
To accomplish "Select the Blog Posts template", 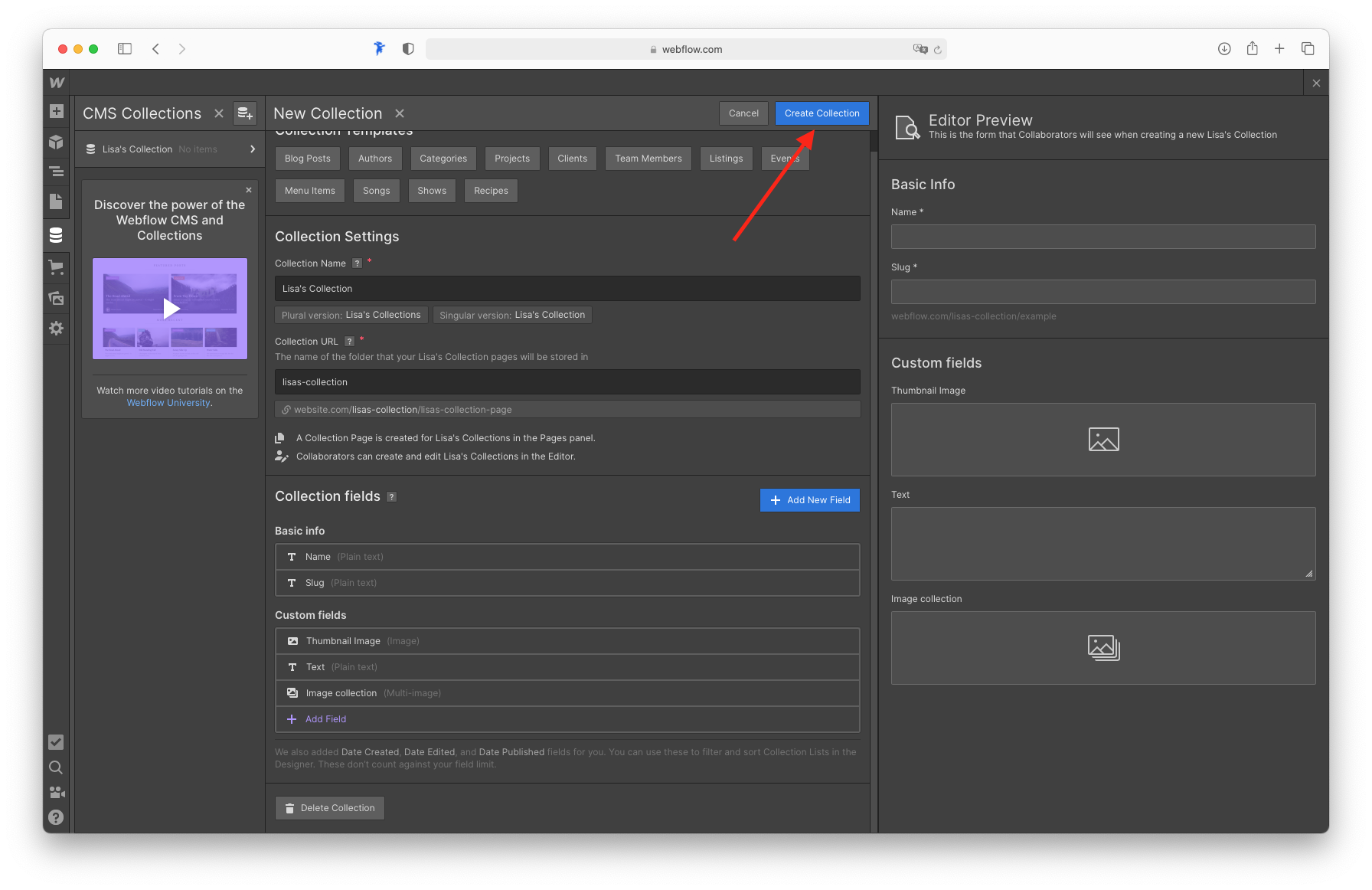I will (307, 159).
